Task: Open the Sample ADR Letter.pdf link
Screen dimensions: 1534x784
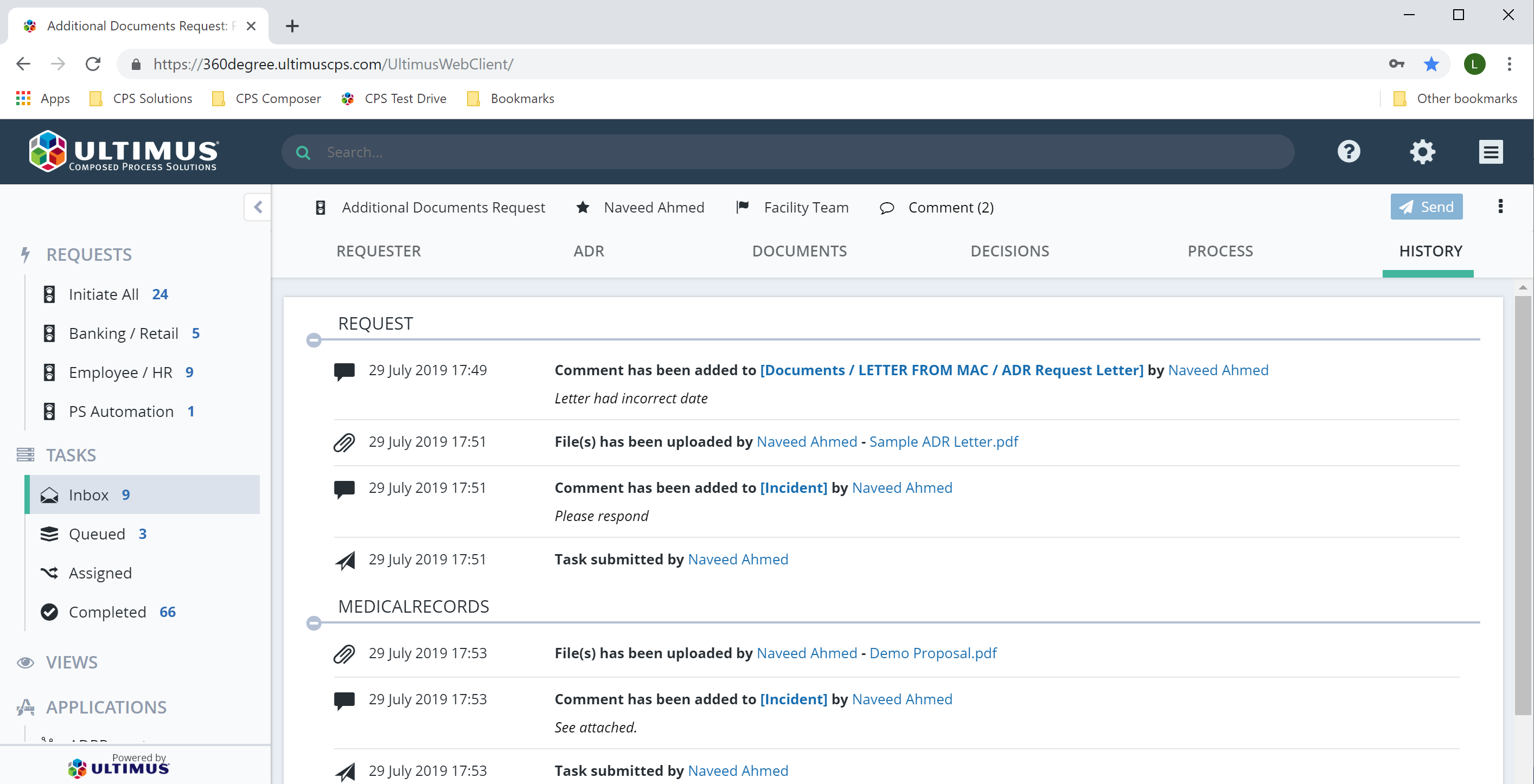Action: [944, 442]
